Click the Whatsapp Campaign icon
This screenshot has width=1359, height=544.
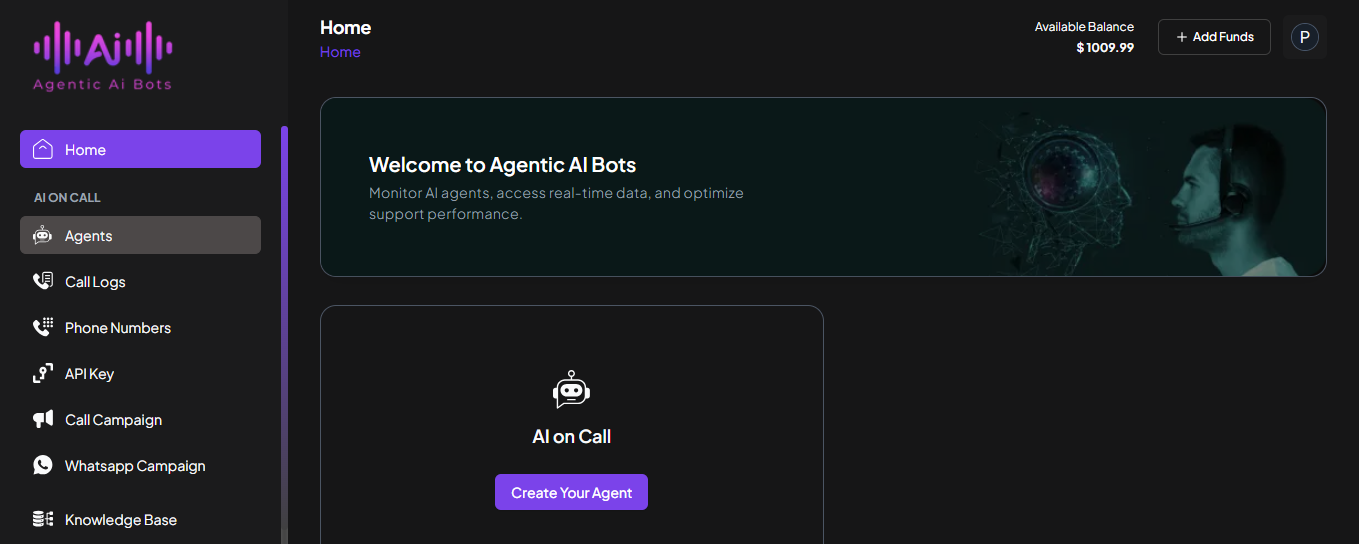point(43,466)
